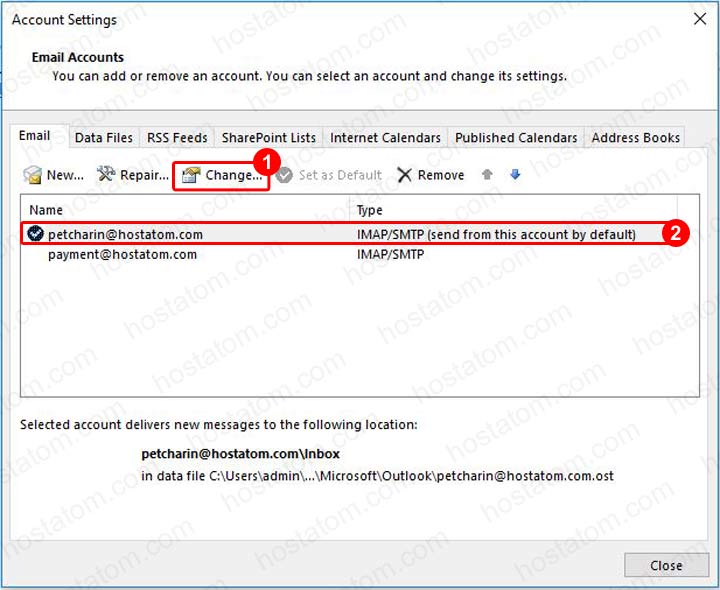Select the Published Calendars tab
The width and height of the screenshot is (720, 590).
tap(516, 138)
